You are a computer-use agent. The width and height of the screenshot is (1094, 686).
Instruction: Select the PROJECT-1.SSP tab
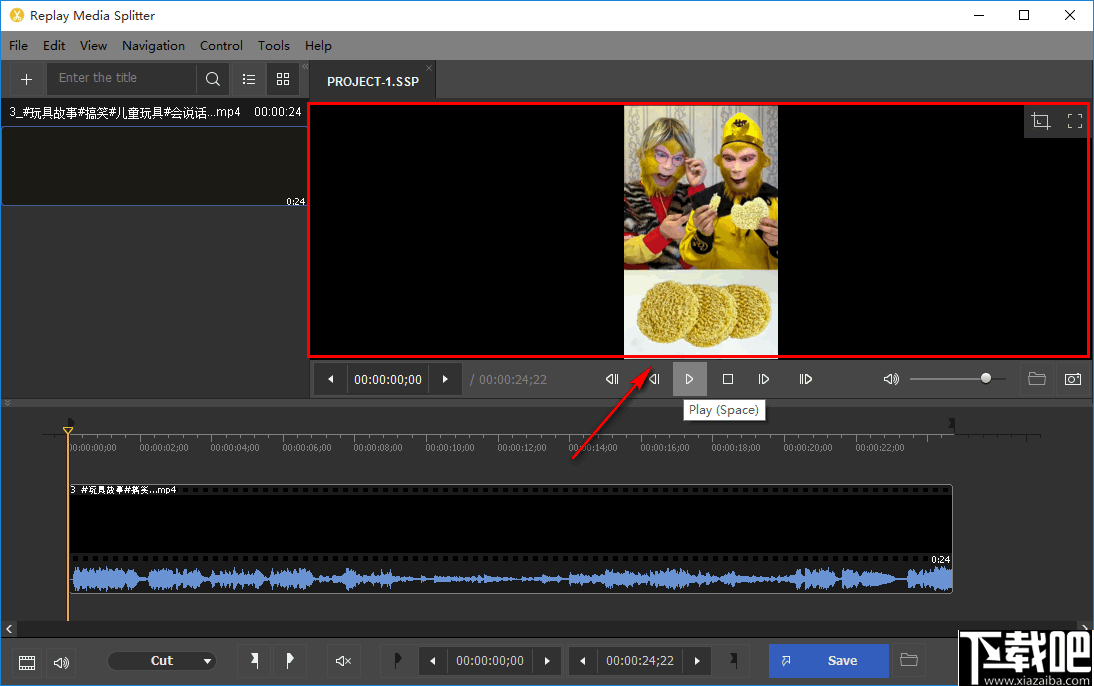click(372, 81)
